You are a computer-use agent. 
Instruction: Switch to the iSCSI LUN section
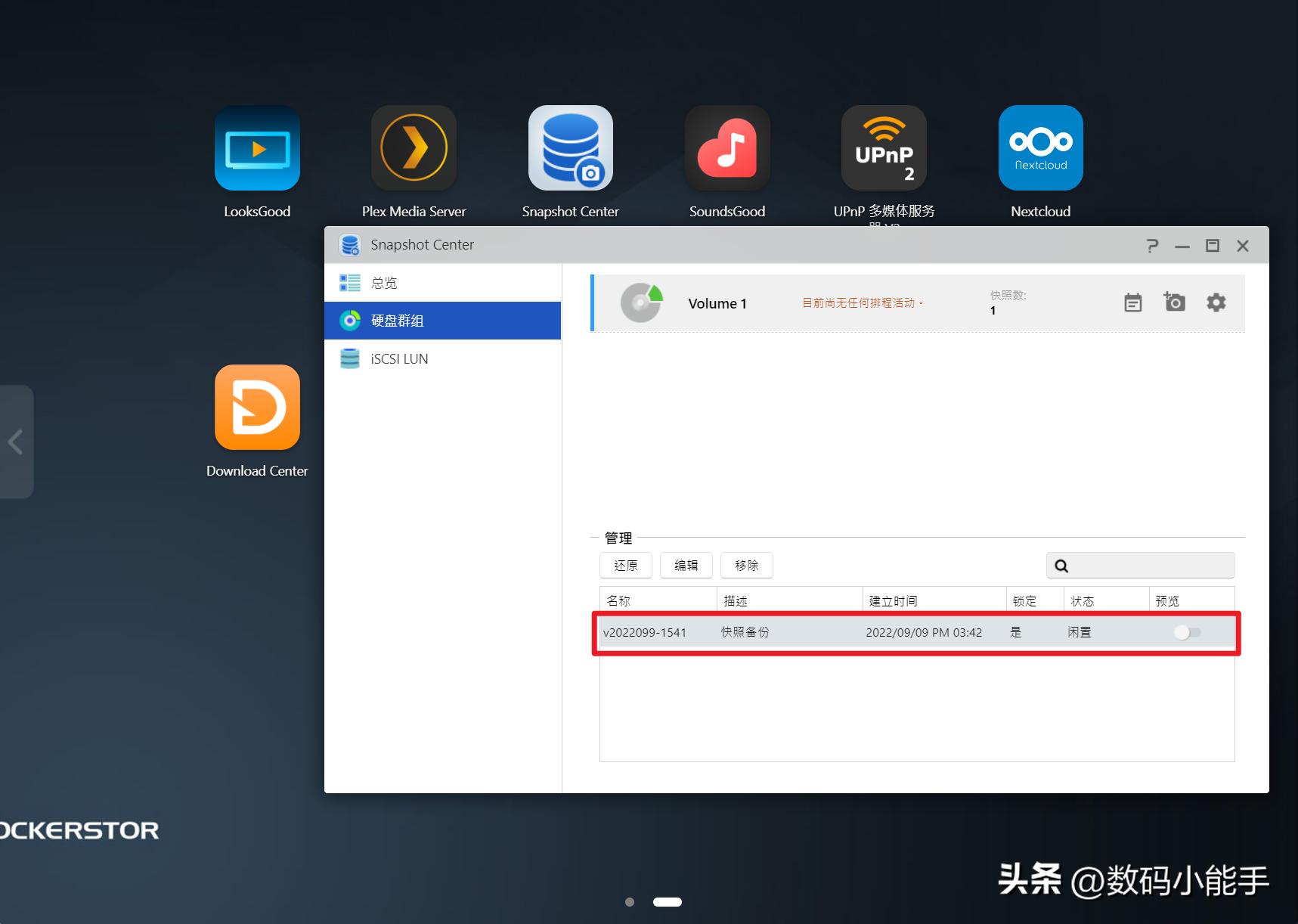pyautogui.click(x=399, y=358)
